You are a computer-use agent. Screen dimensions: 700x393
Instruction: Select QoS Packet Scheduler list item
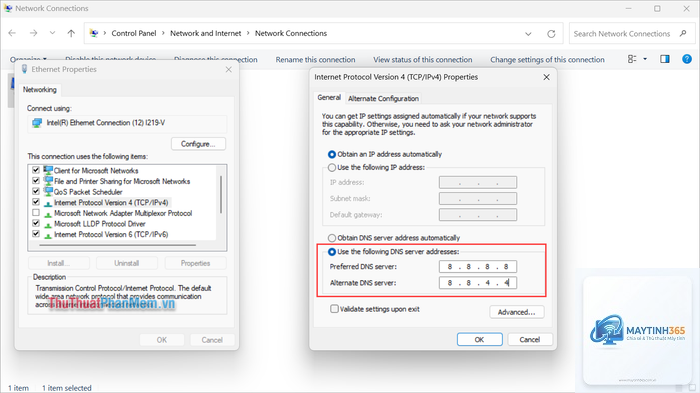point(88,192)
